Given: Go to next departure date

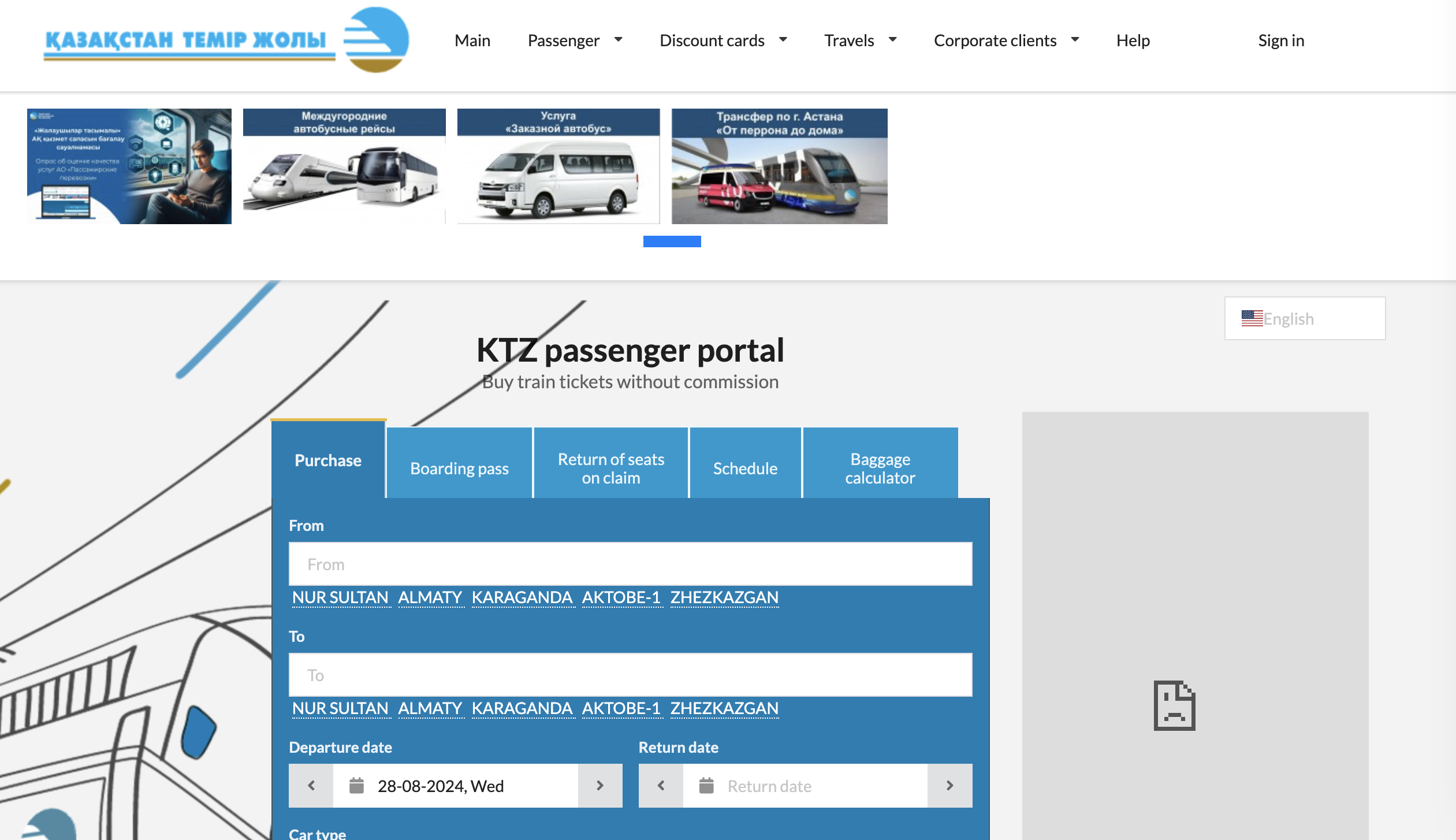Looking at the screenshot, I should (x=600, y=786).
